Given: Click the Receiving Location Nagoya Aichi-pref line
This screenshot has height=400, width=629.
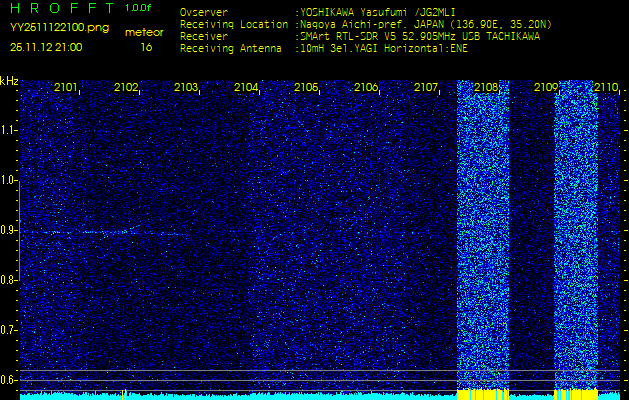Looking at the screenshot, I should [x=366, y=25].
